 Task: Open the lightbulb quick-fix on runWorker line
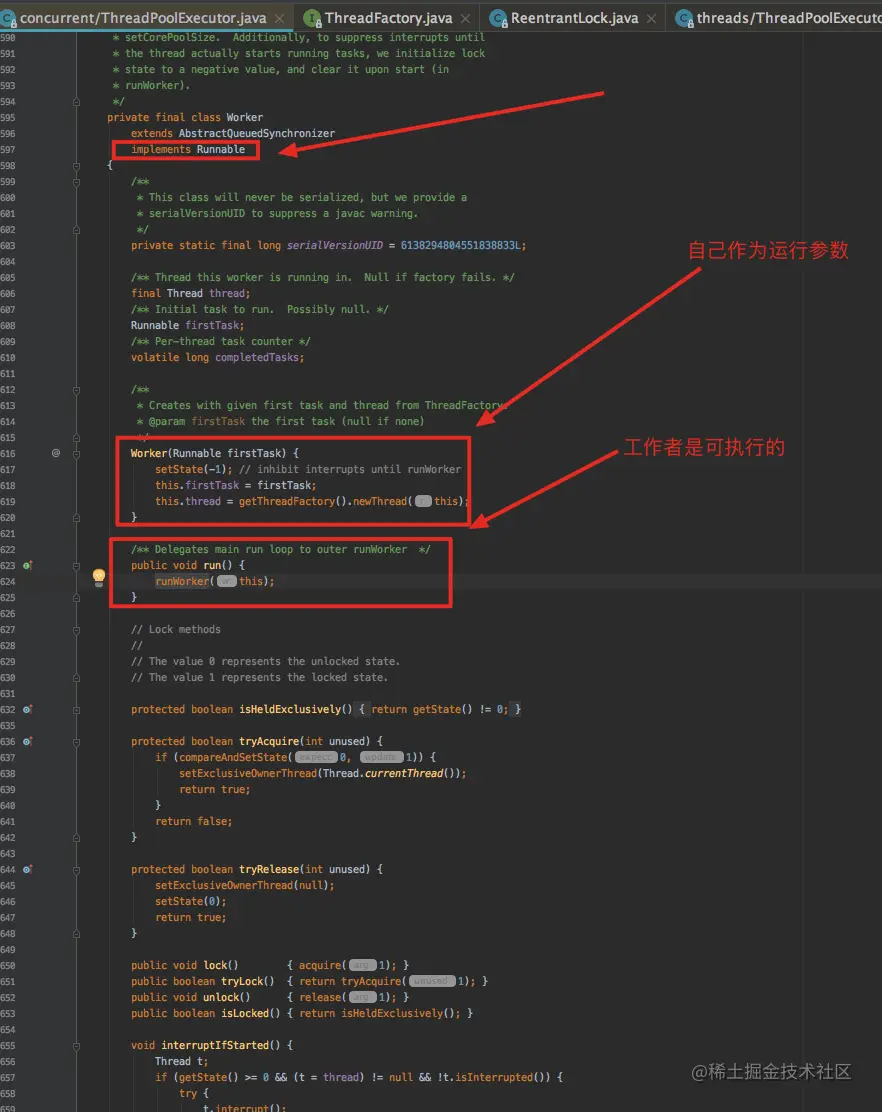[x=99, y=577]
